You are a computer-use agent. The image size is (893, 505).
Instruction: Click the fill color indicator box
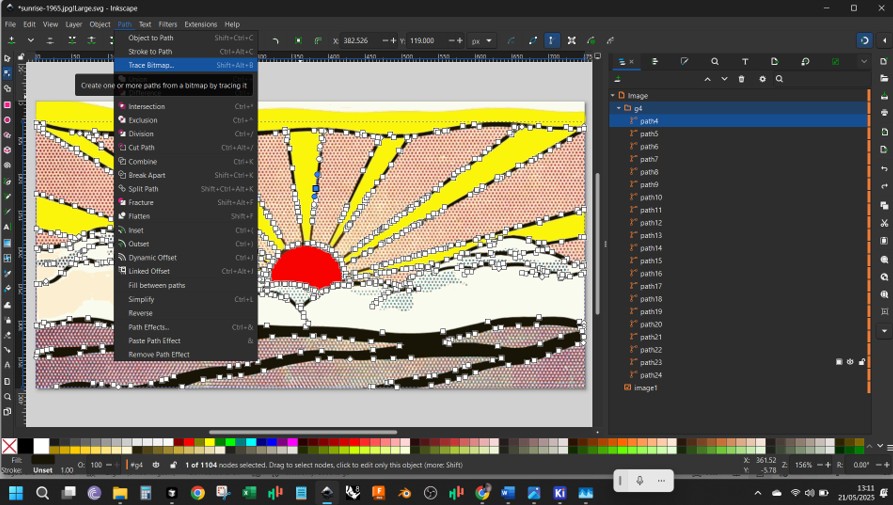tap(43, 460)
